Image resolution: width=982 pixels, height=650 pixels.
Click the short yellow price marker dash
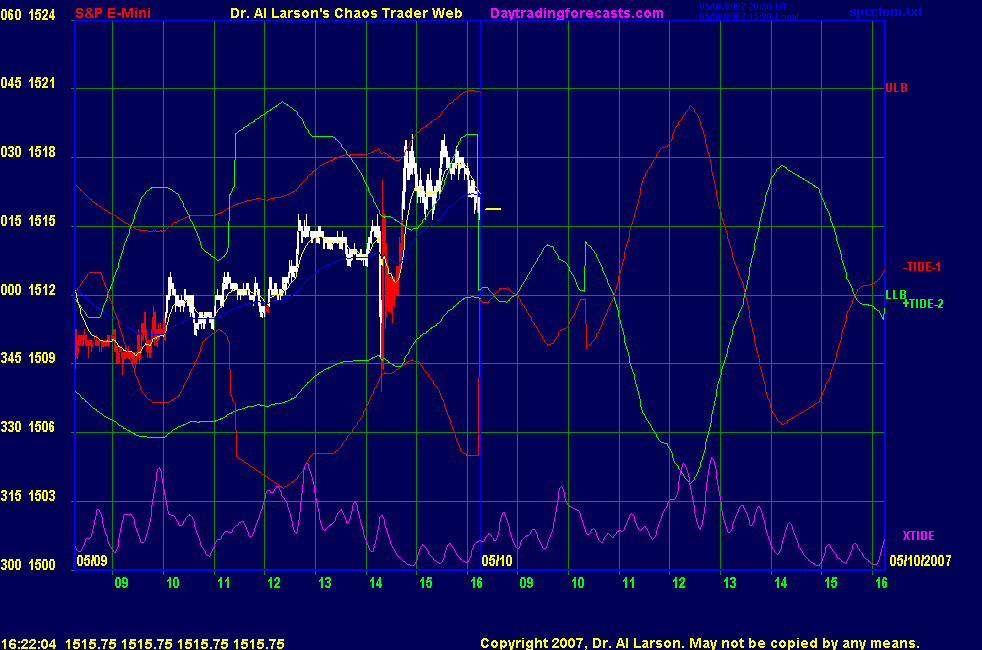[x=493, y=209]
